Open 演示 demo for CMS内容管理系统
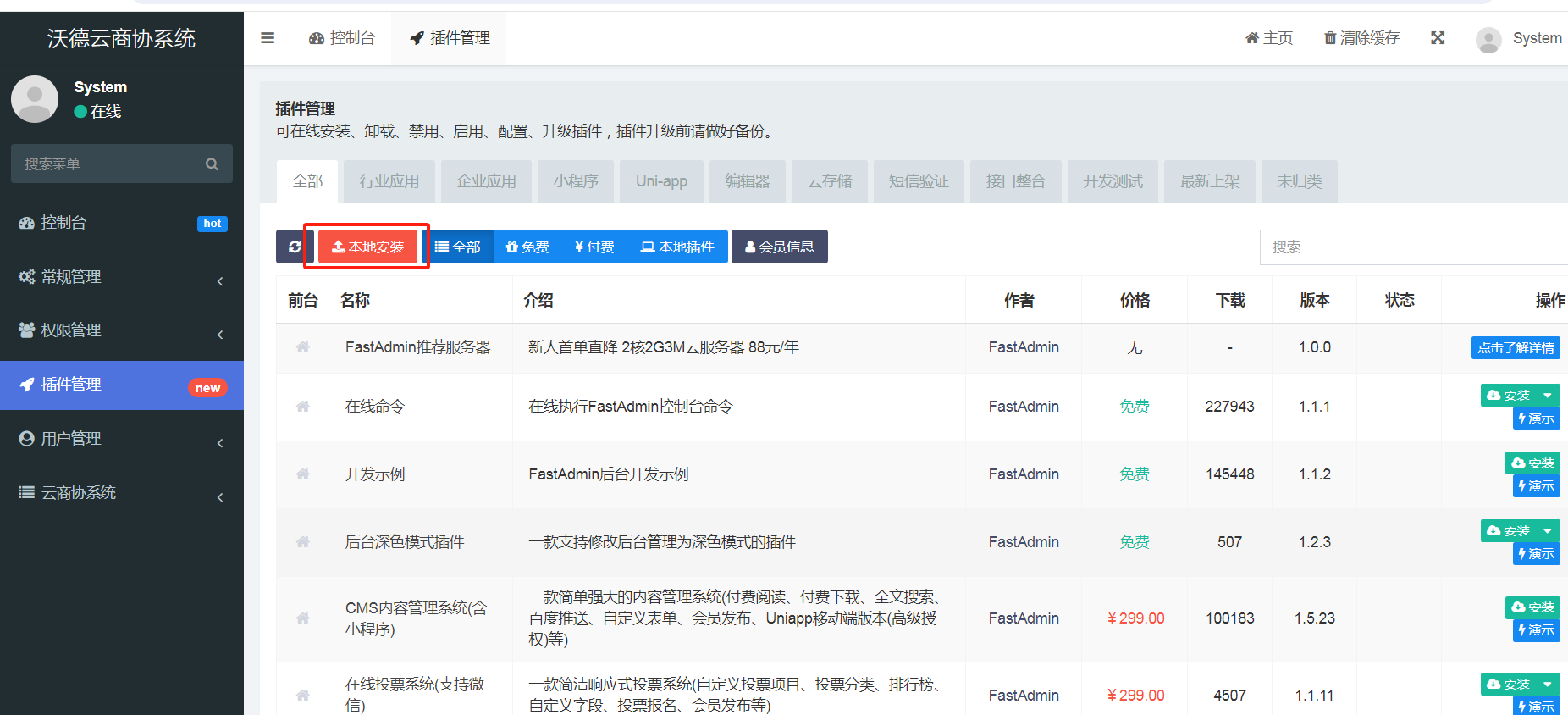 point(1537,630)
